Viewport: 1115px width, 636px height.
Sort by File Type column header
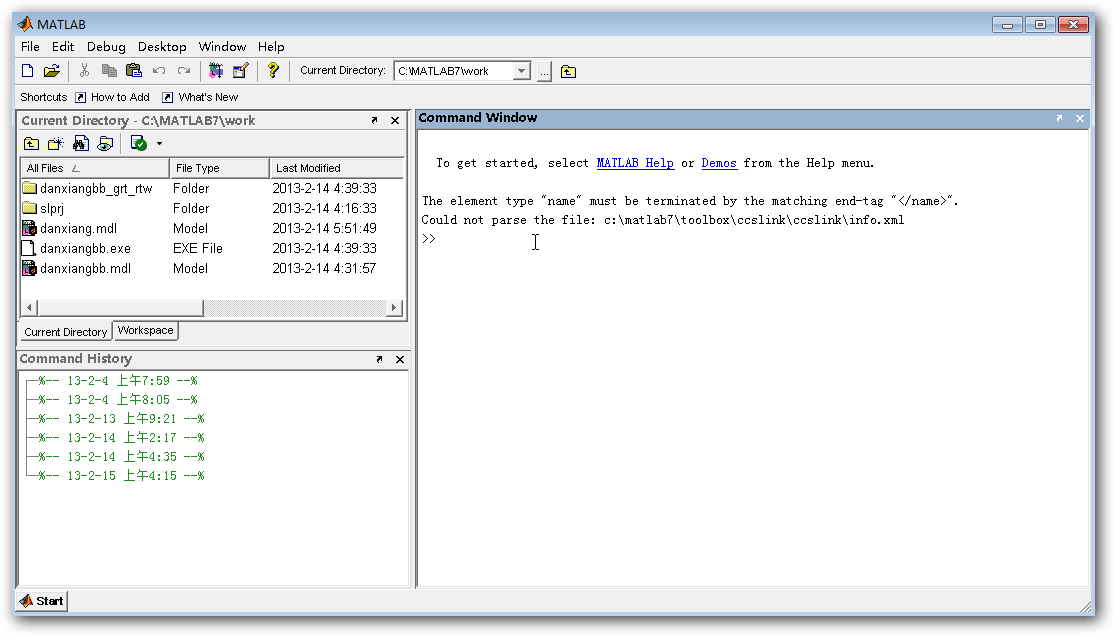pyautogui.click(x=220, y=169)
